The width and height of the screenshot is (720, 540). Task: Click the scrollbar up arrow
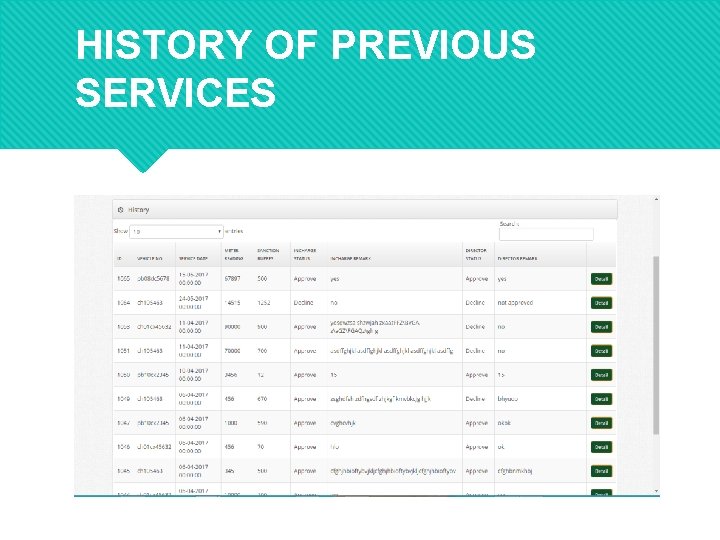point(656,199)
